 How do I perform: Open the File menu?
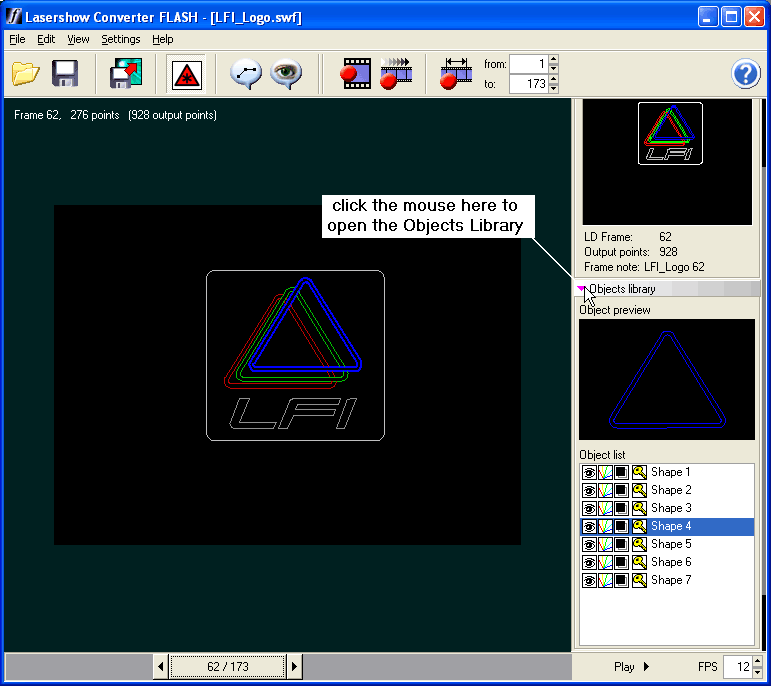(x=17, y=39)
